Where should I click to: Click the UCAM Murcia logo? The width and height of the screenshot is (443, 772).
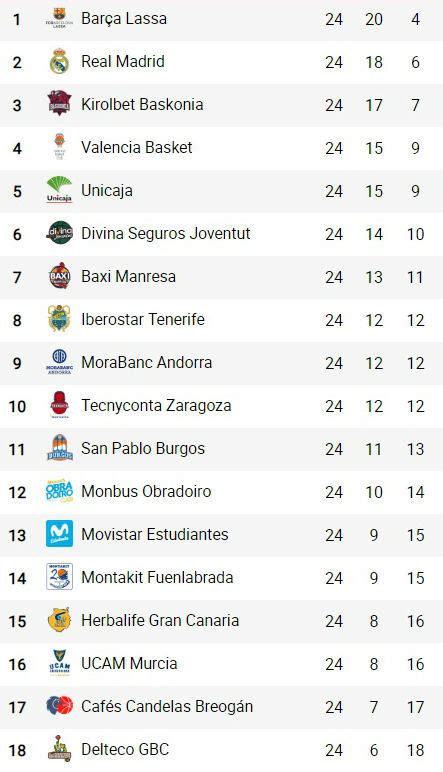(60, 663)
